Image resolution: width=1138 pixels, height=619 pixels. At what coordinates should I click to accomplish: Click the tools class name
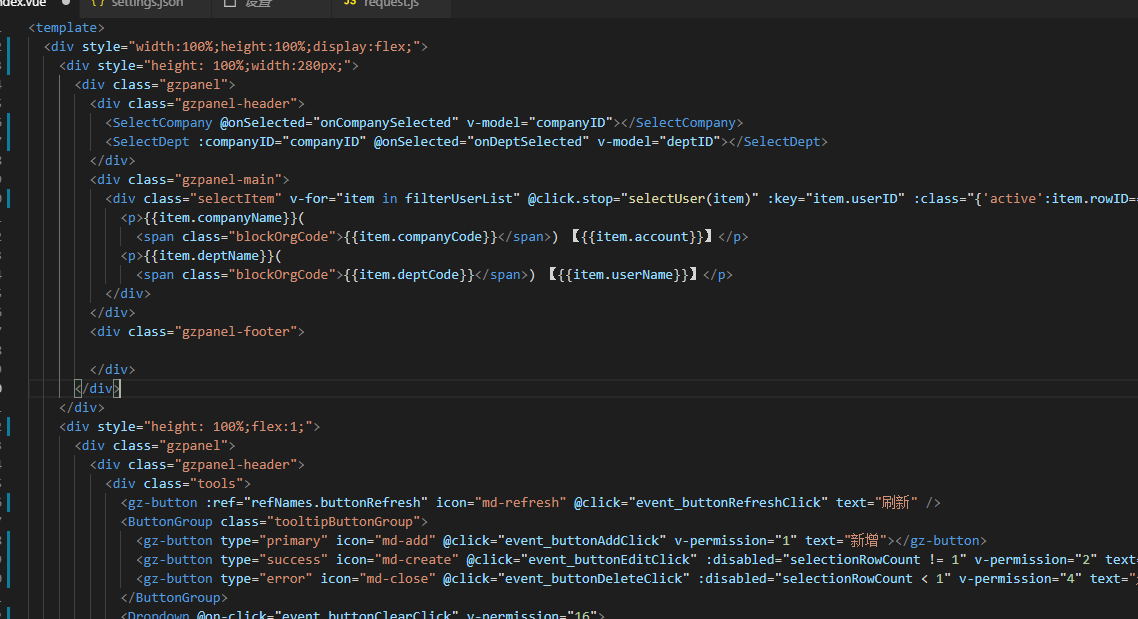pos(216,483)
